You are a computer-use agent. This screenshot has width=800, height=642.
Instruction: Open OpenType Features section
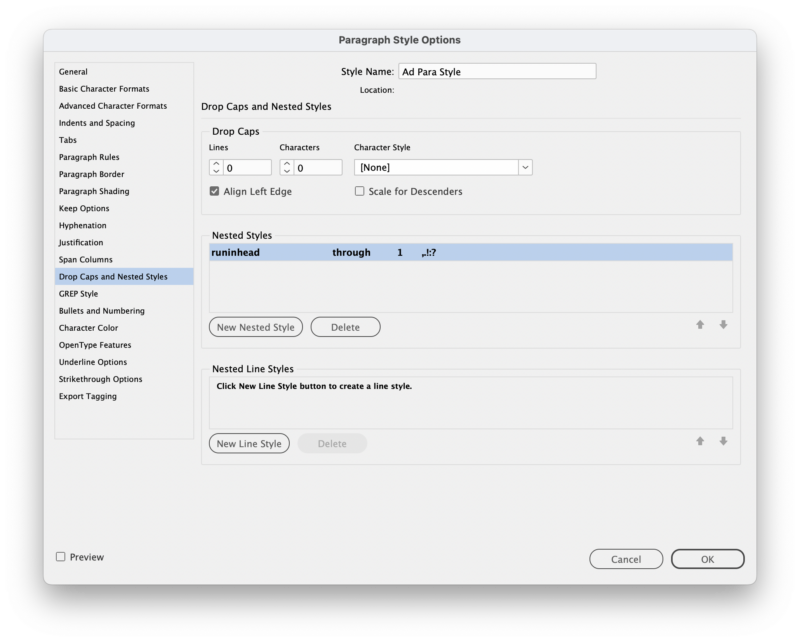[x=124, y=345]
